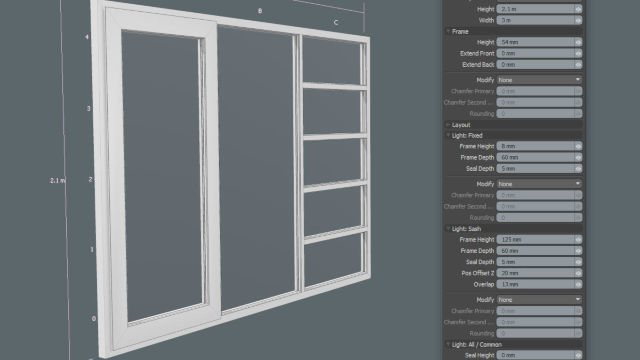640x360 pixels.
Task: Click the stepper icon on Light: Fixed Frame Depth
Action: pos(578,157)
